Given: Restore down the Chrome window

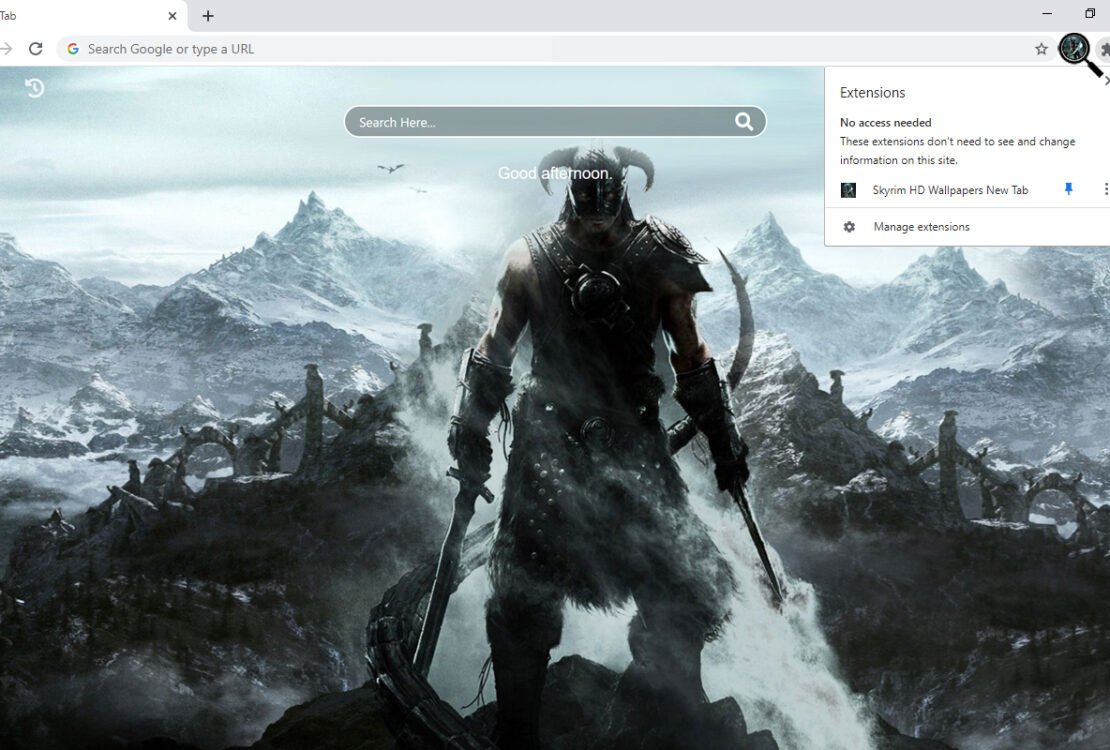Looking at the screenshot, I should pos(1090,13).
